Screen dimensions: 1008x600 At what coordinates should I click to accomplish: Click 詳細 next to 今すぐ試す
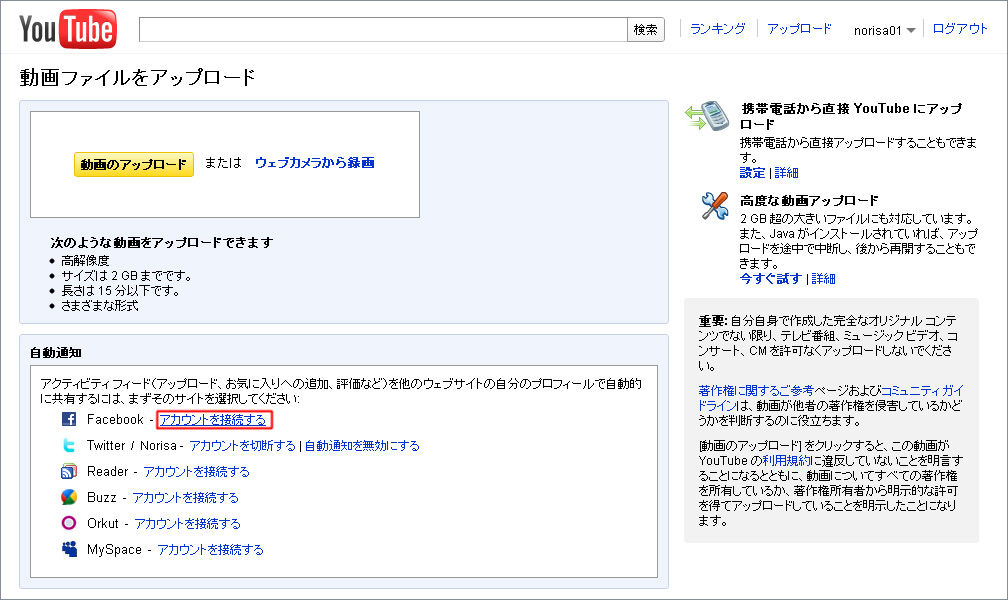pos(824,278)
